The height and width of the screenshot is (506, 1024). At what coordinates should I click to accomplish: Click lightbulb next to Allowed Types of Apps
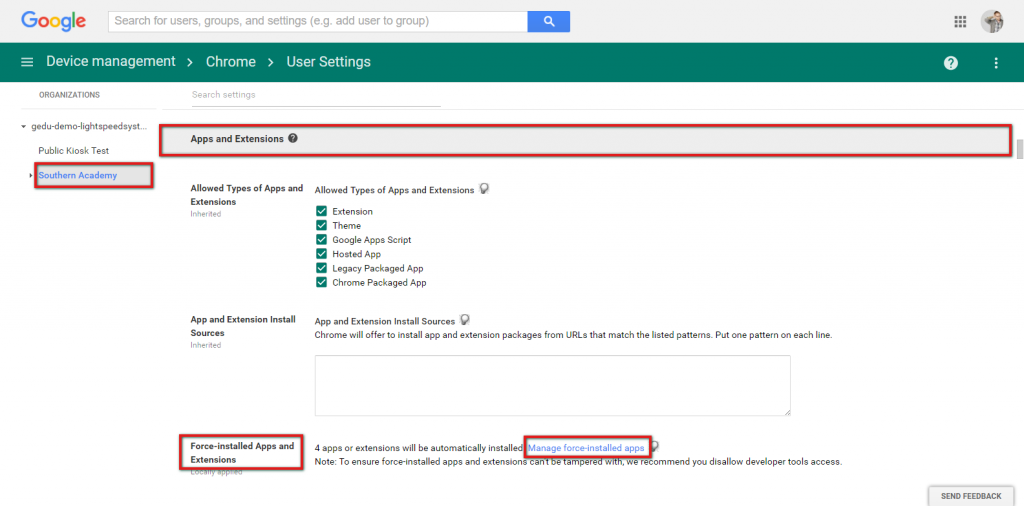[x=484, y=189]
